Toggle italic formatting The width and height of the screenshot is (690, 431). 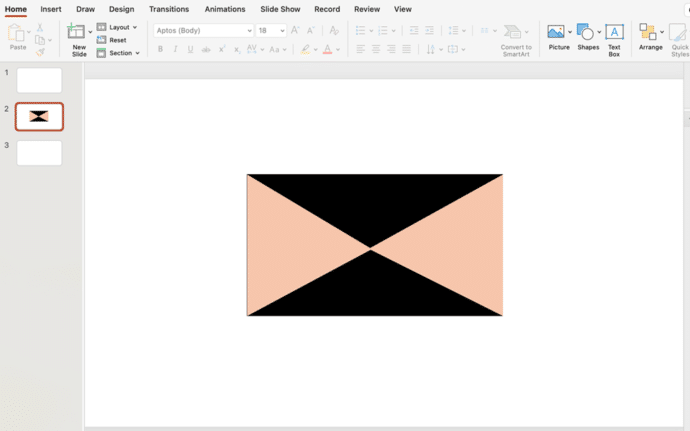[175, 49]
